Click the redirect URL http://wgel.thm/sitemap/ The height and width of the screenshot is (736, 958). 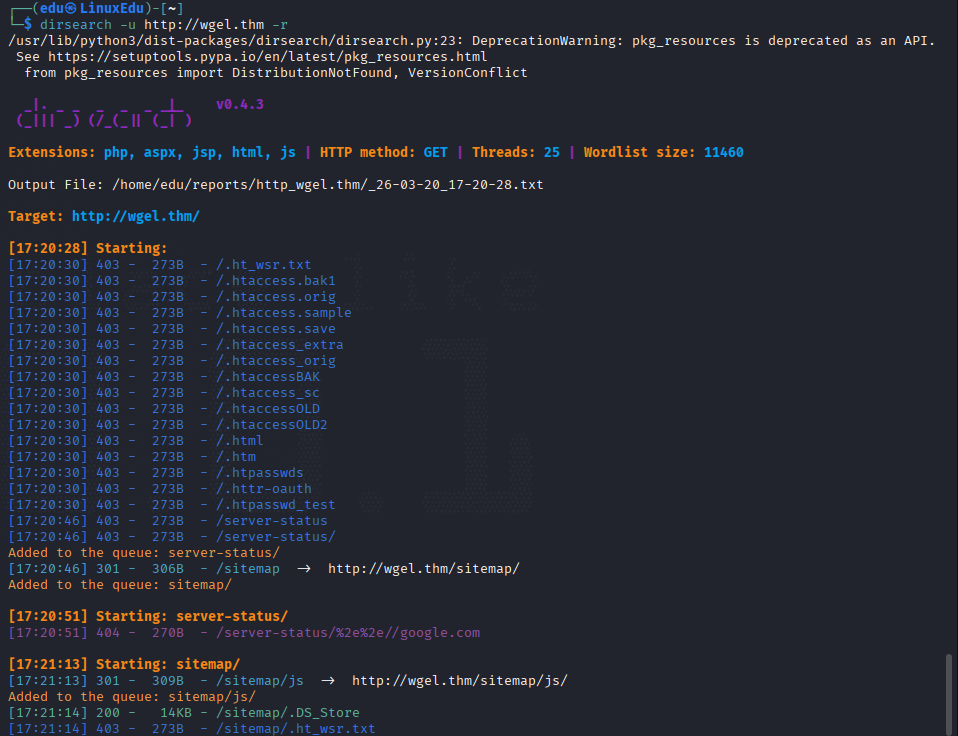coord(424,569)
